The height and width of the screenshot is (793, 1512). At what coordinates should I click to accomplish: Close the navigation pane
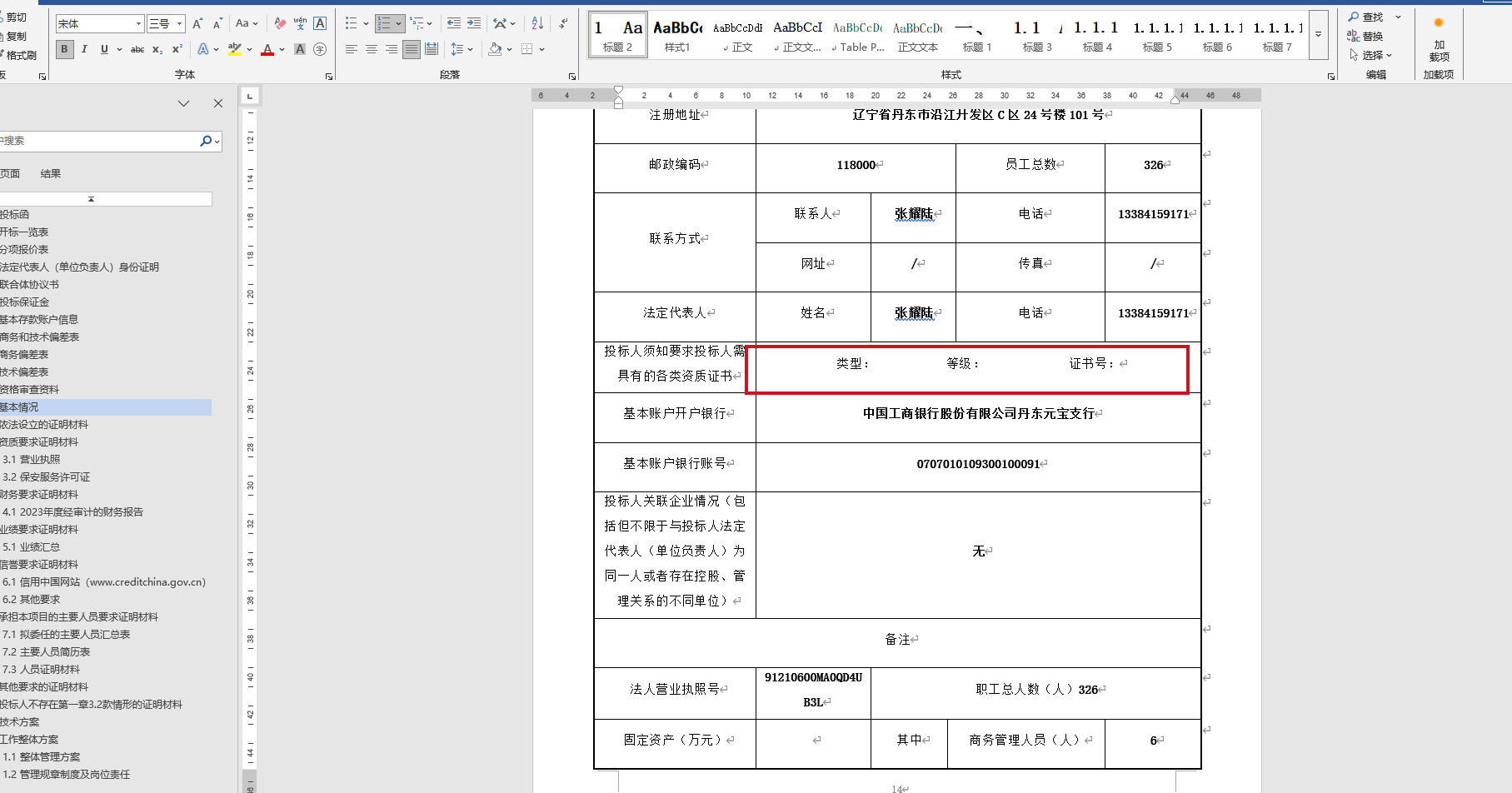[218, 103]
